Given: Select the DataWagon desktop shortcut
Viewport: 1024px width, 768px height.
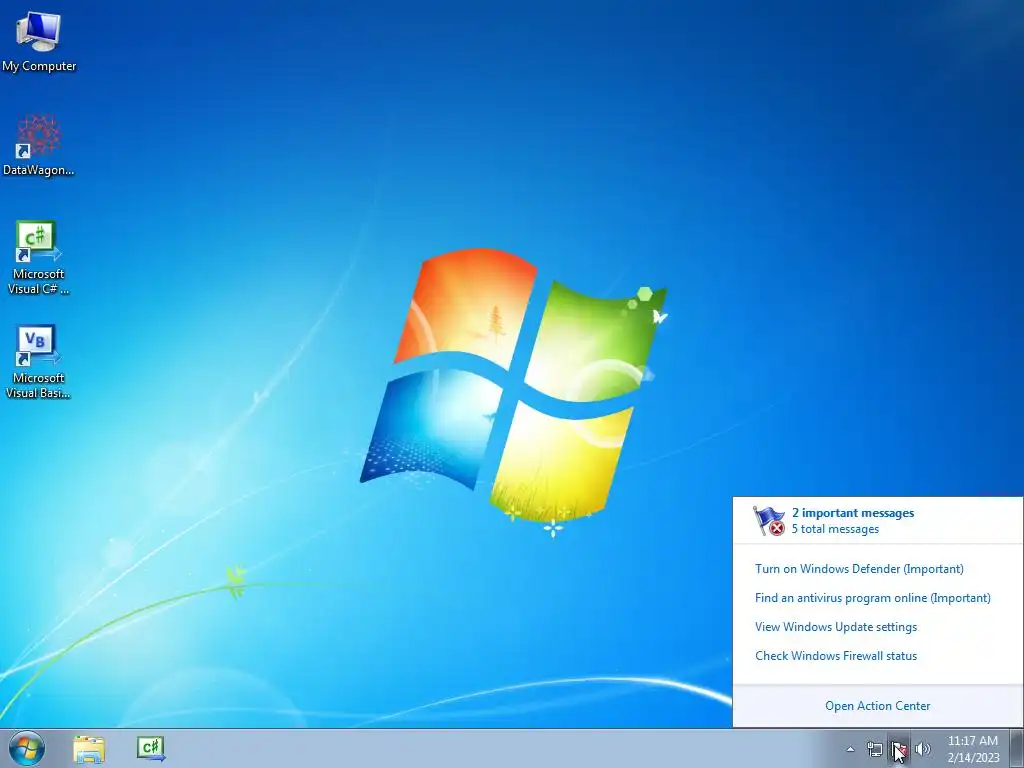Looking at the screenshot, I should tap(39, 145).
